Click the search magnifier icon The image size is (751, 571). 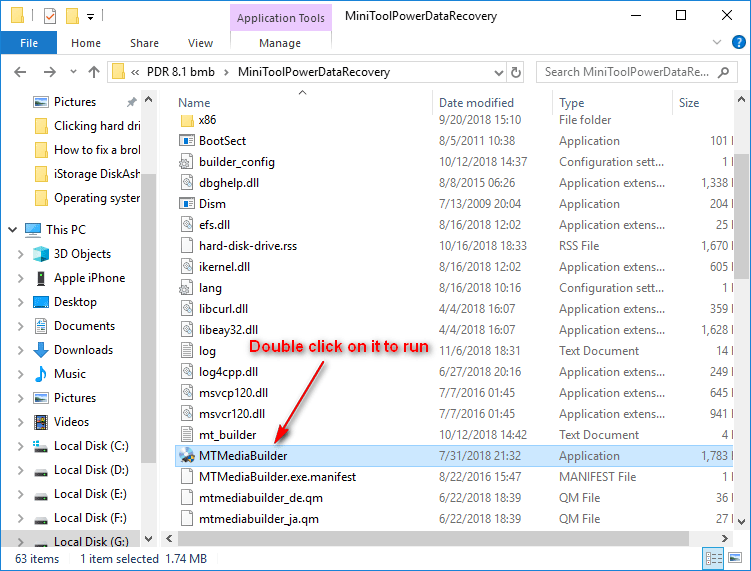[x=724, y=72]
